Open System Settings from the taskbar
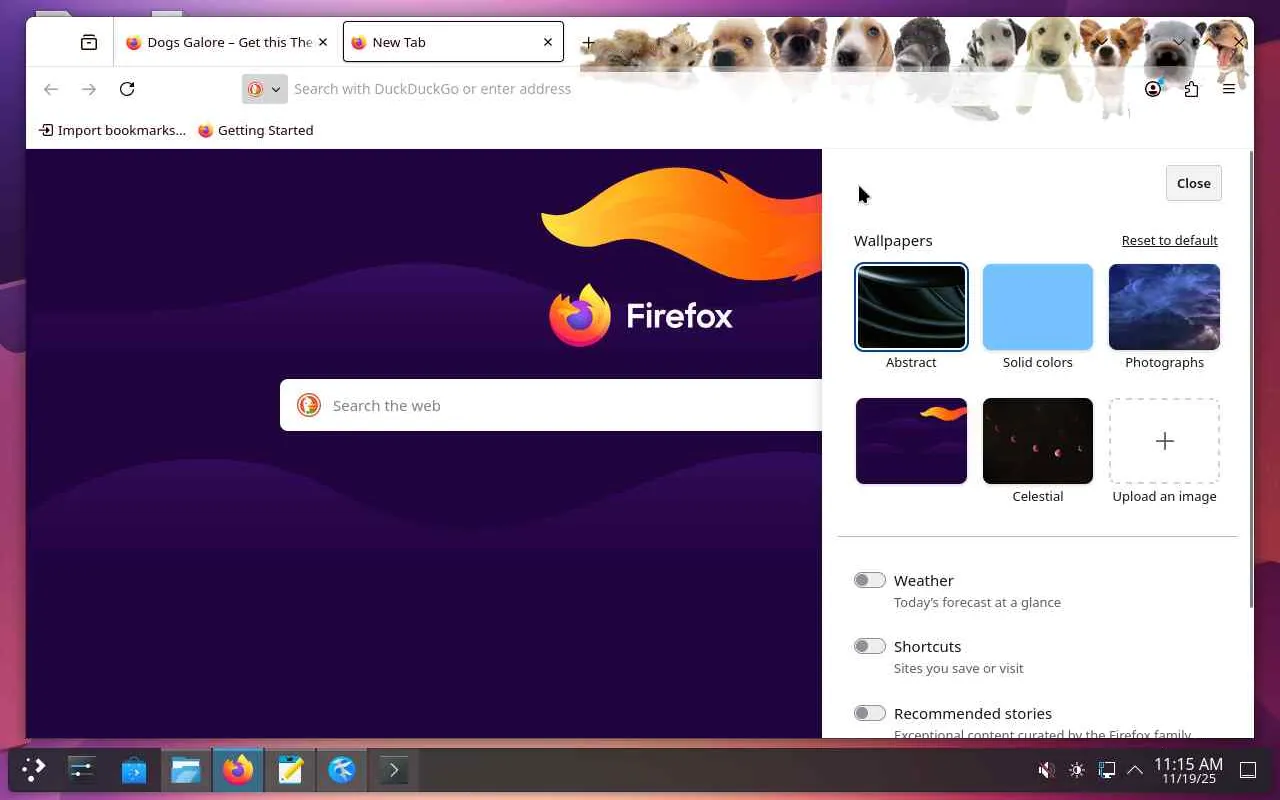 (82, 770)
